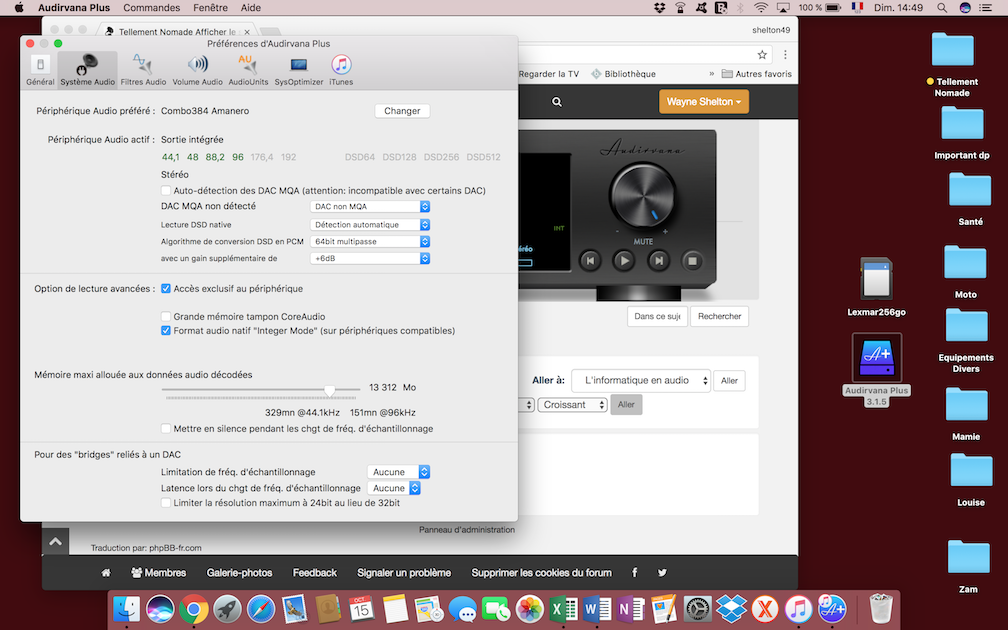This screenshot has height=630, width=1008.
Task: Open Audirvana Plus from the Dock
Action: click(832, 608)
